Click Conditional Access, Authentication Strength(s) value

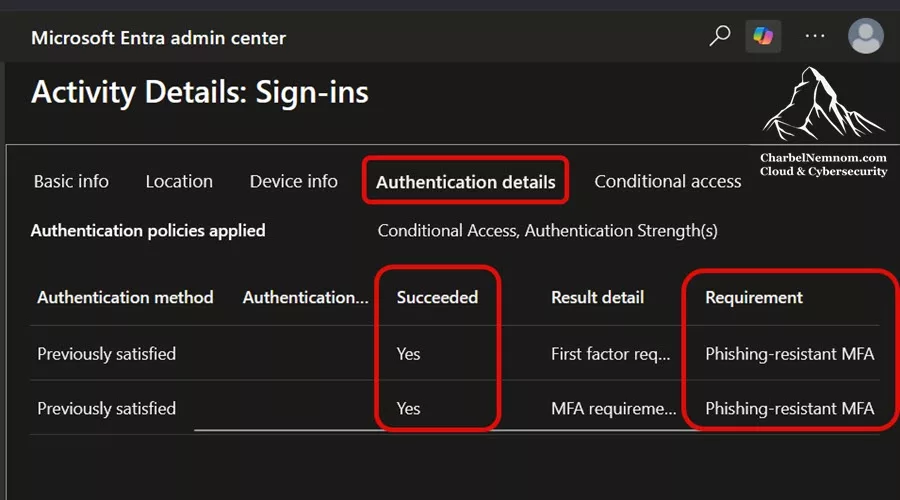pyautogui.click(x=548, y=231)
